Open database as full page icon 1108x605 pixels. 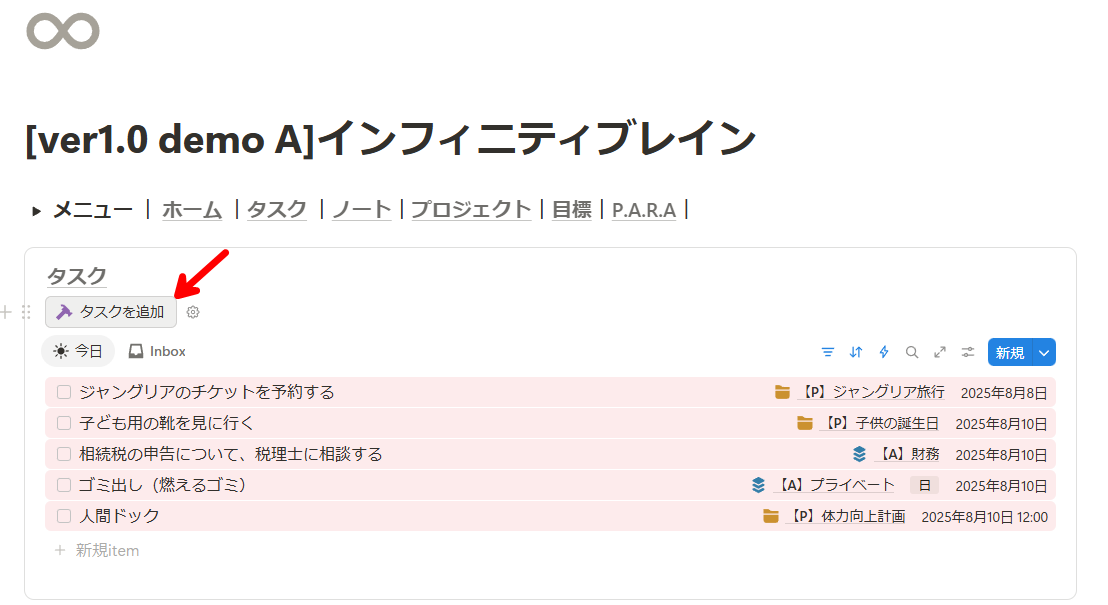coord(940,352)
